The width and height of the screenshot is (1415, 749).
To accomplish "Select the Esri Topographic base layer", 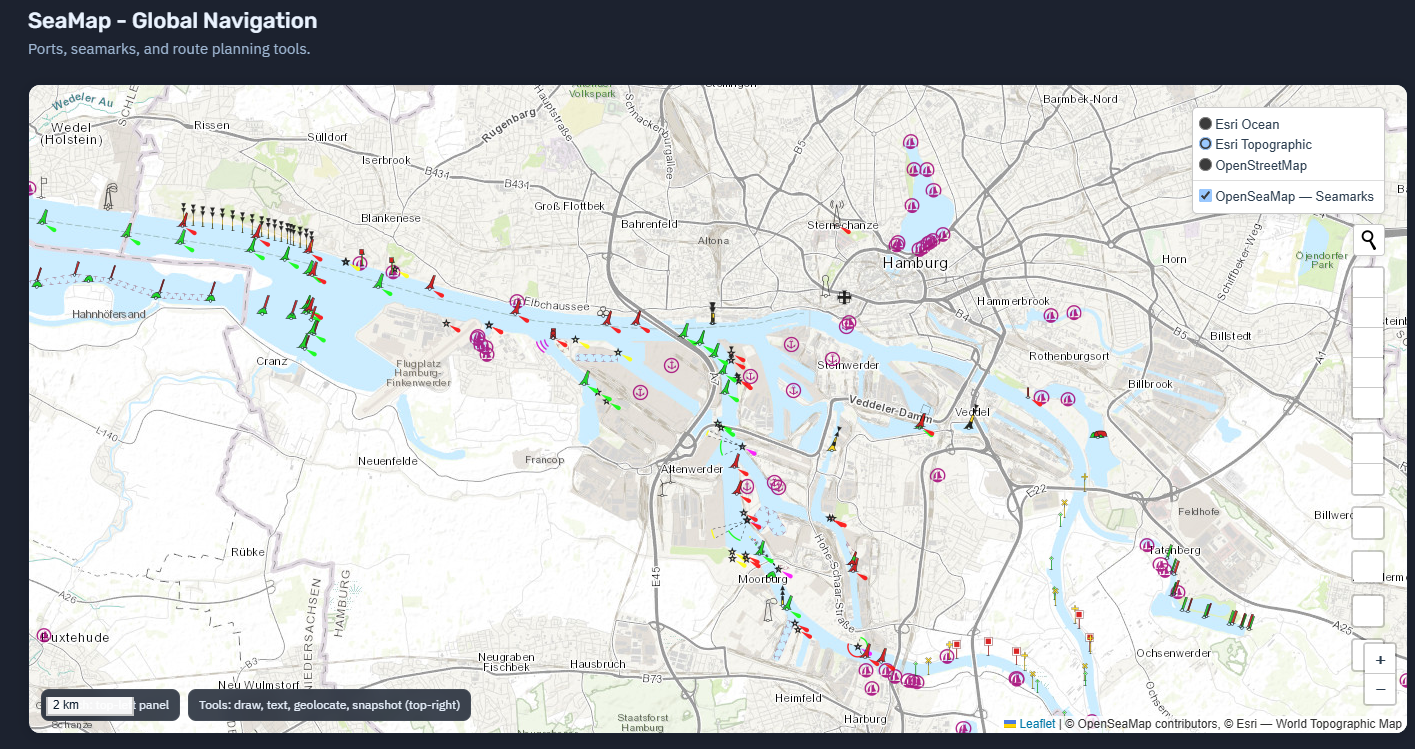I will point(1206,144).
